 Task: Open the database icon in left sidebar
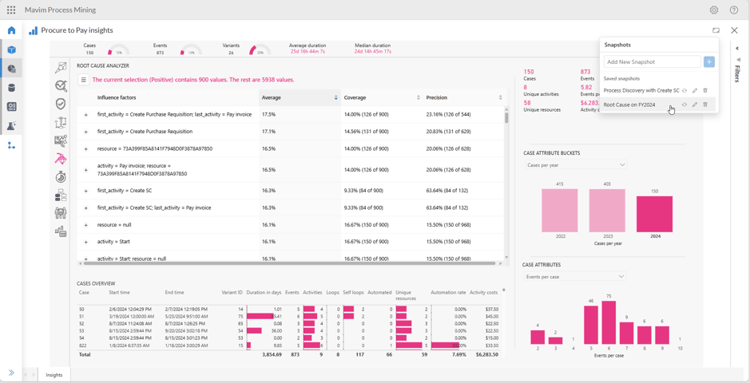[11, 88]
